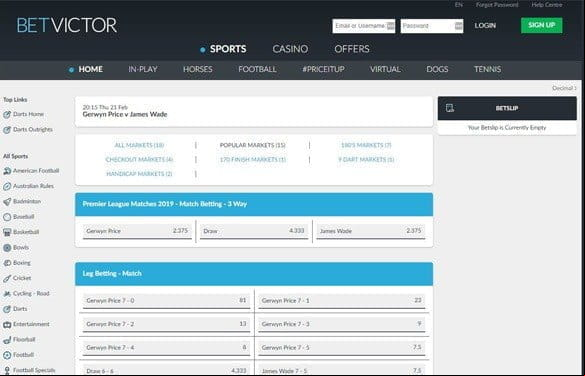
Task: Click the Darts icon under All Sports
Action: (x=7, y=309)
